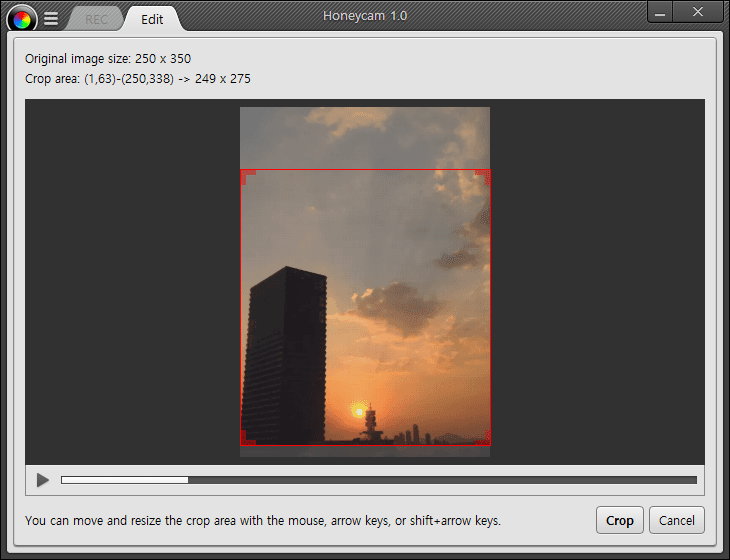Open the hamburger menu

tap(51, 19)
